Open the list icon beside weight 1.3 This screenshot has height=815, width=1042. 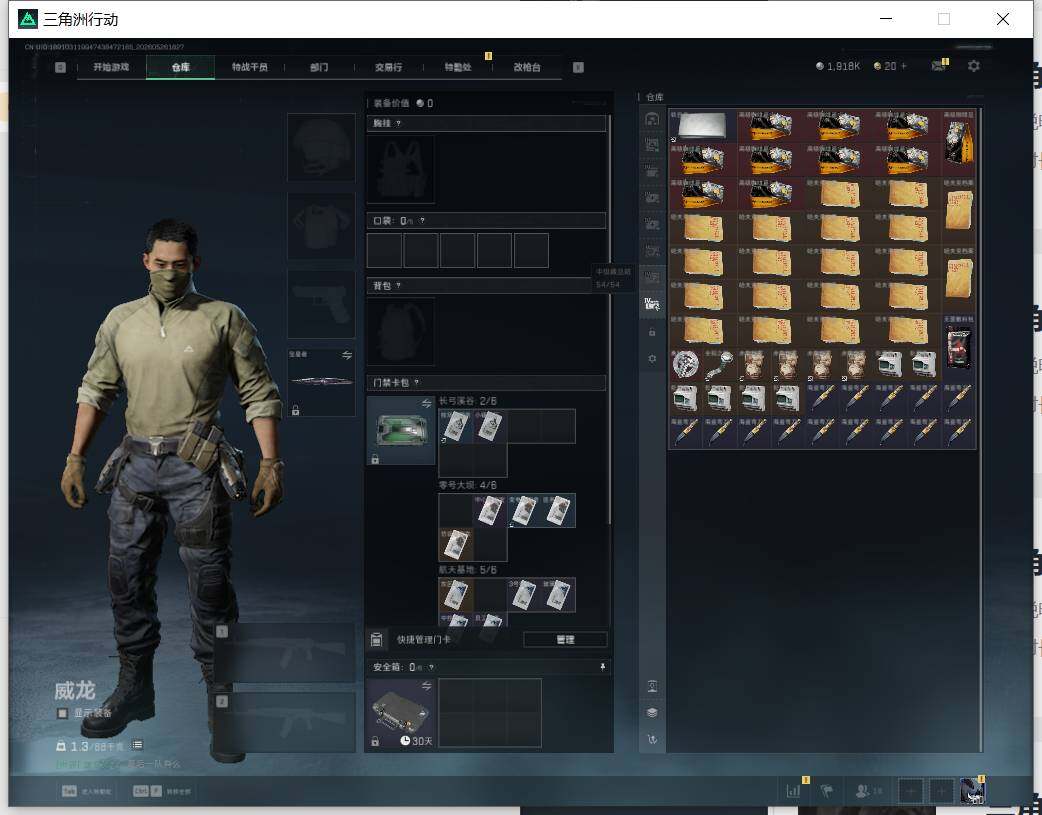pyautogui.click(x=137, y=745)
